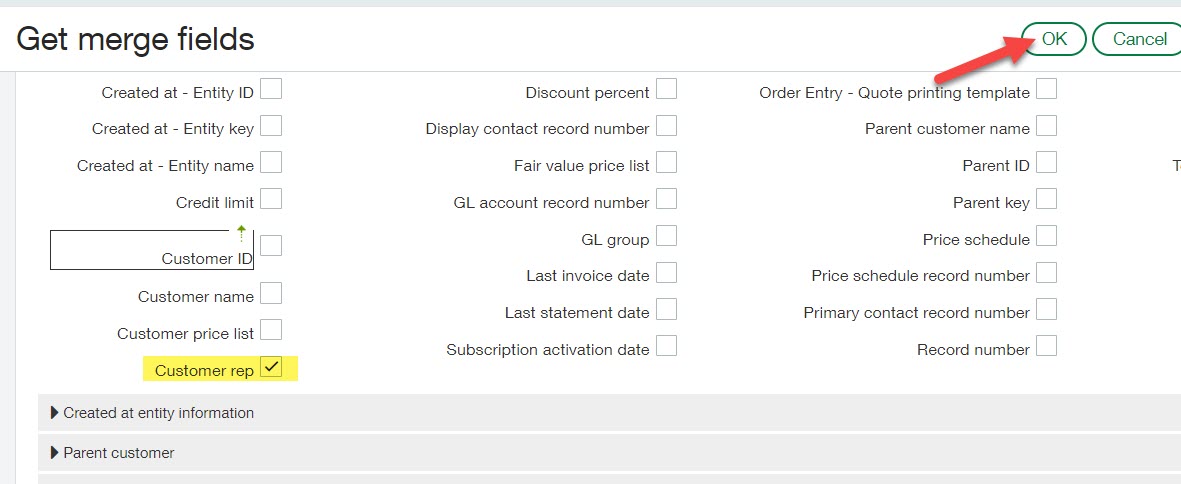Check the Subscription activation date checkbox

tap(666, 346)
